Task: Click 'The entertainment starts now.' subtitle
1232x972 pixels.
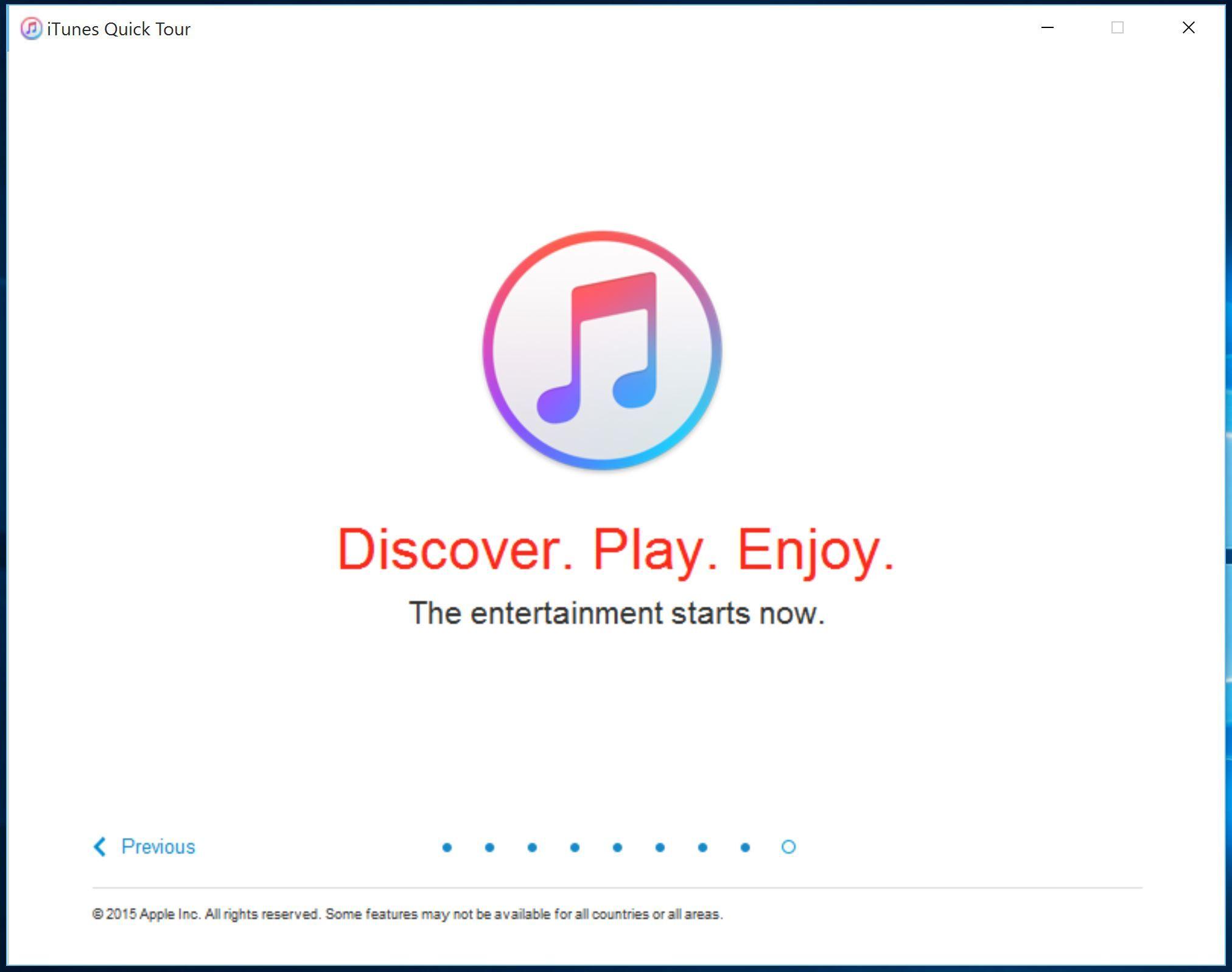Action: tap(616, 613)
